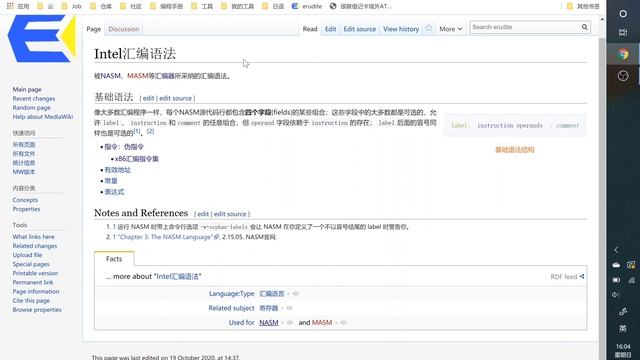Click Browse properties link
This screenshot has width=640, height=360.
(37, 309)
